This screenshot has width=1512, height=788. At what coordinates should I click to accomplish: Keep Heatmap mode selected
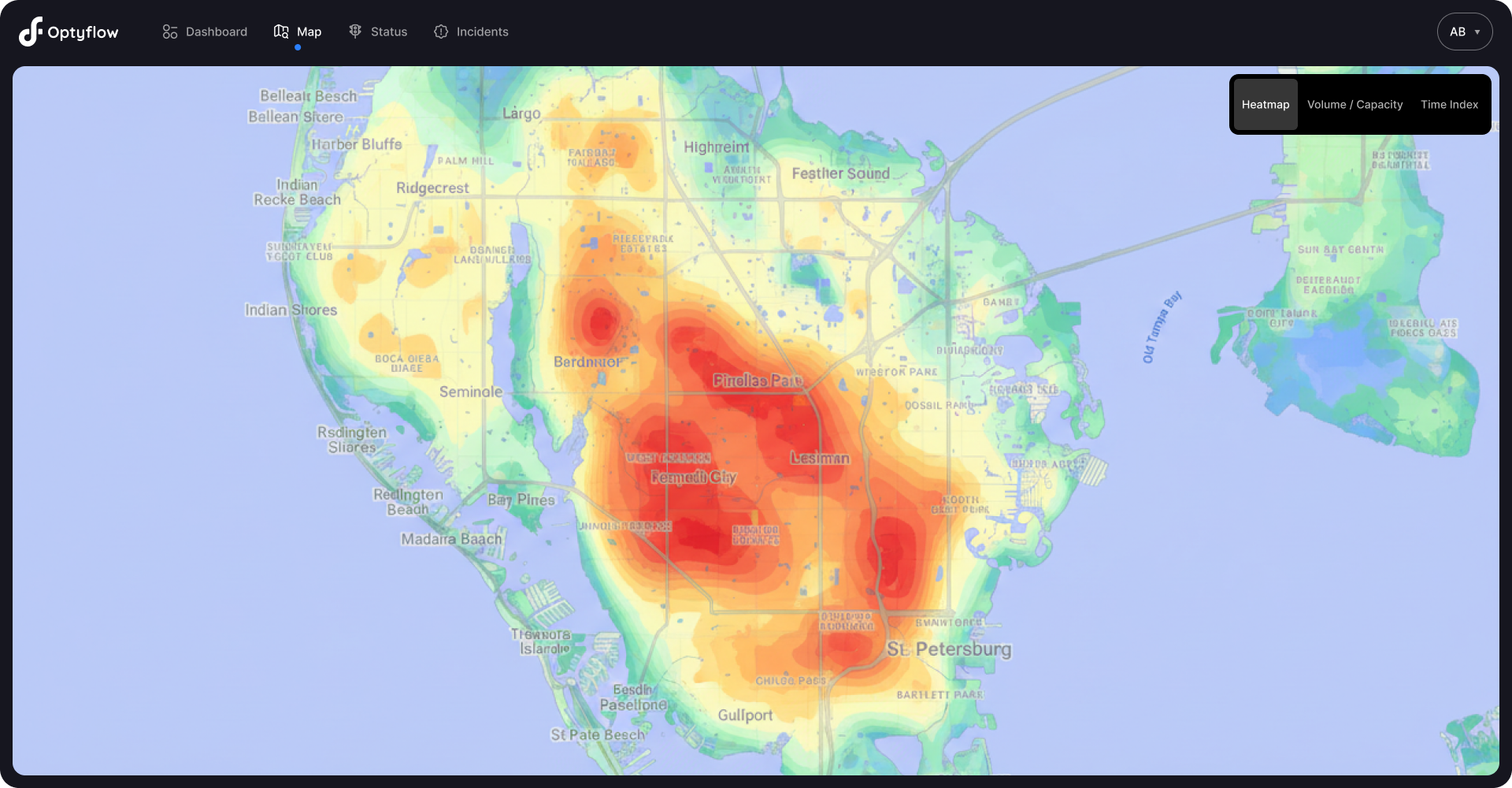pyautogui.click(x=1265, y=104)
